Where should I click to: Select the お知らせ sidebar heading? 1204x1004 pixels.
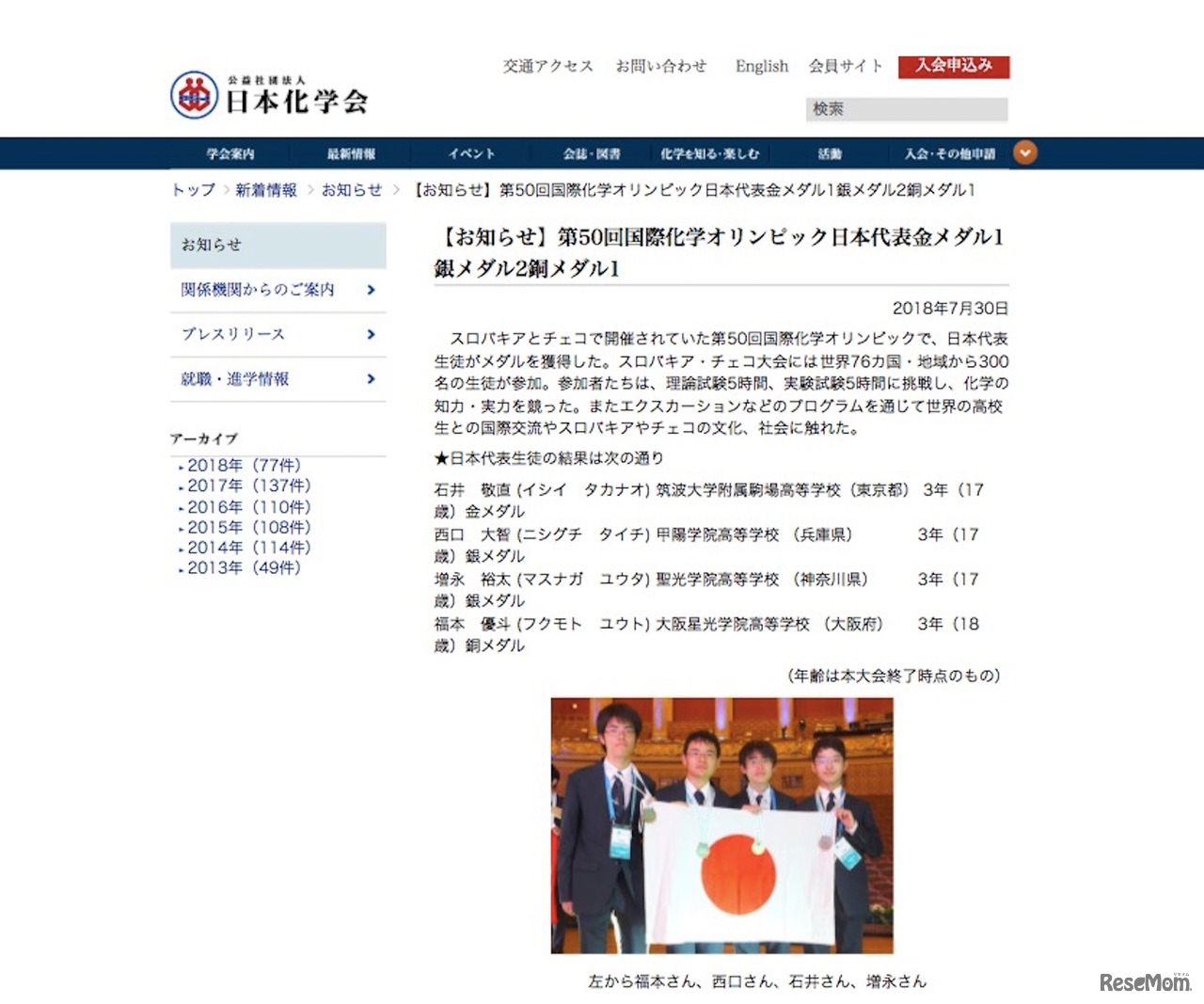pos(278,245)
